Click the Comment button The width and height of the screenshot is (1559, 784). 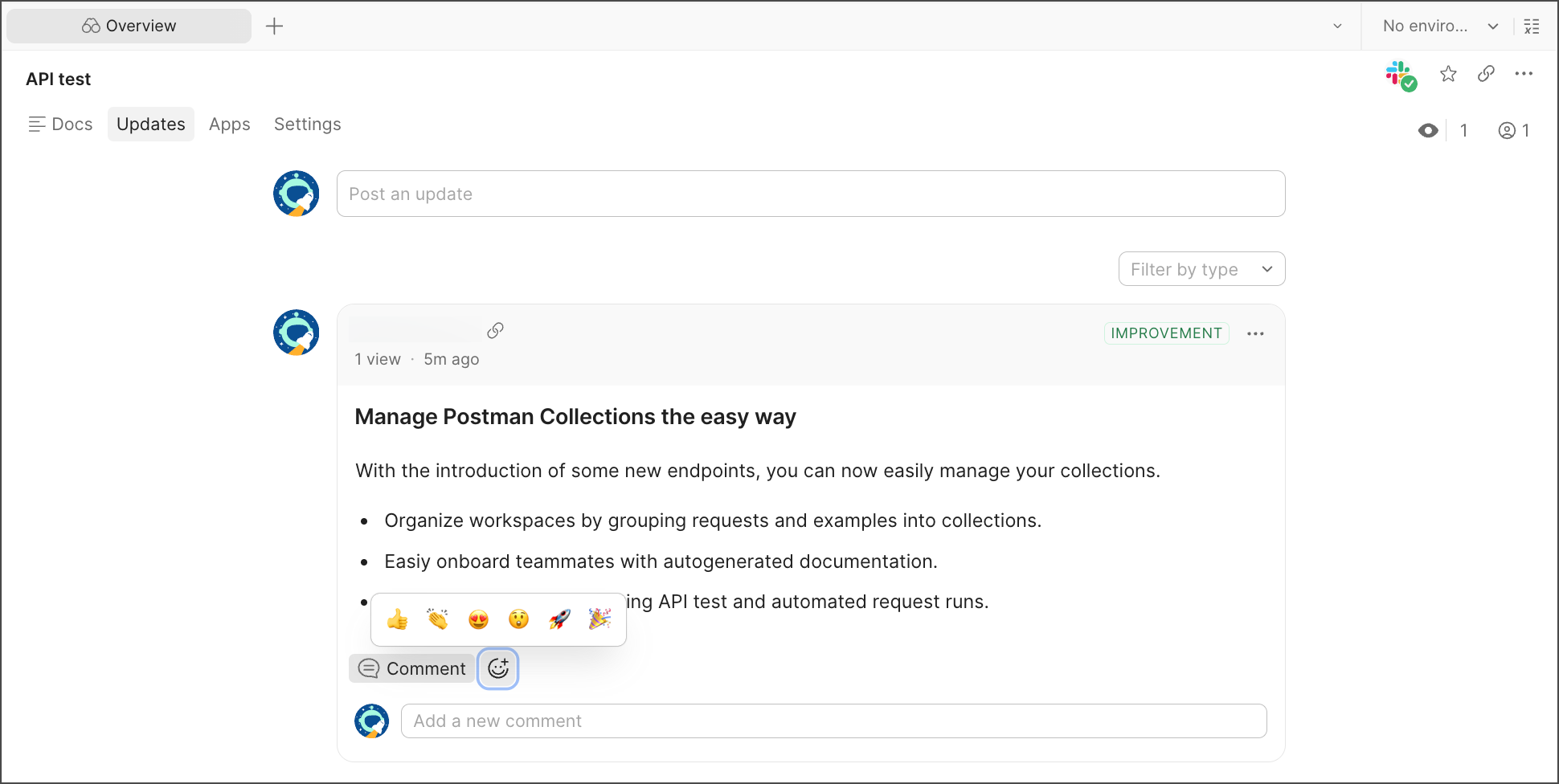pyautogui.click(x=411, y=668)
